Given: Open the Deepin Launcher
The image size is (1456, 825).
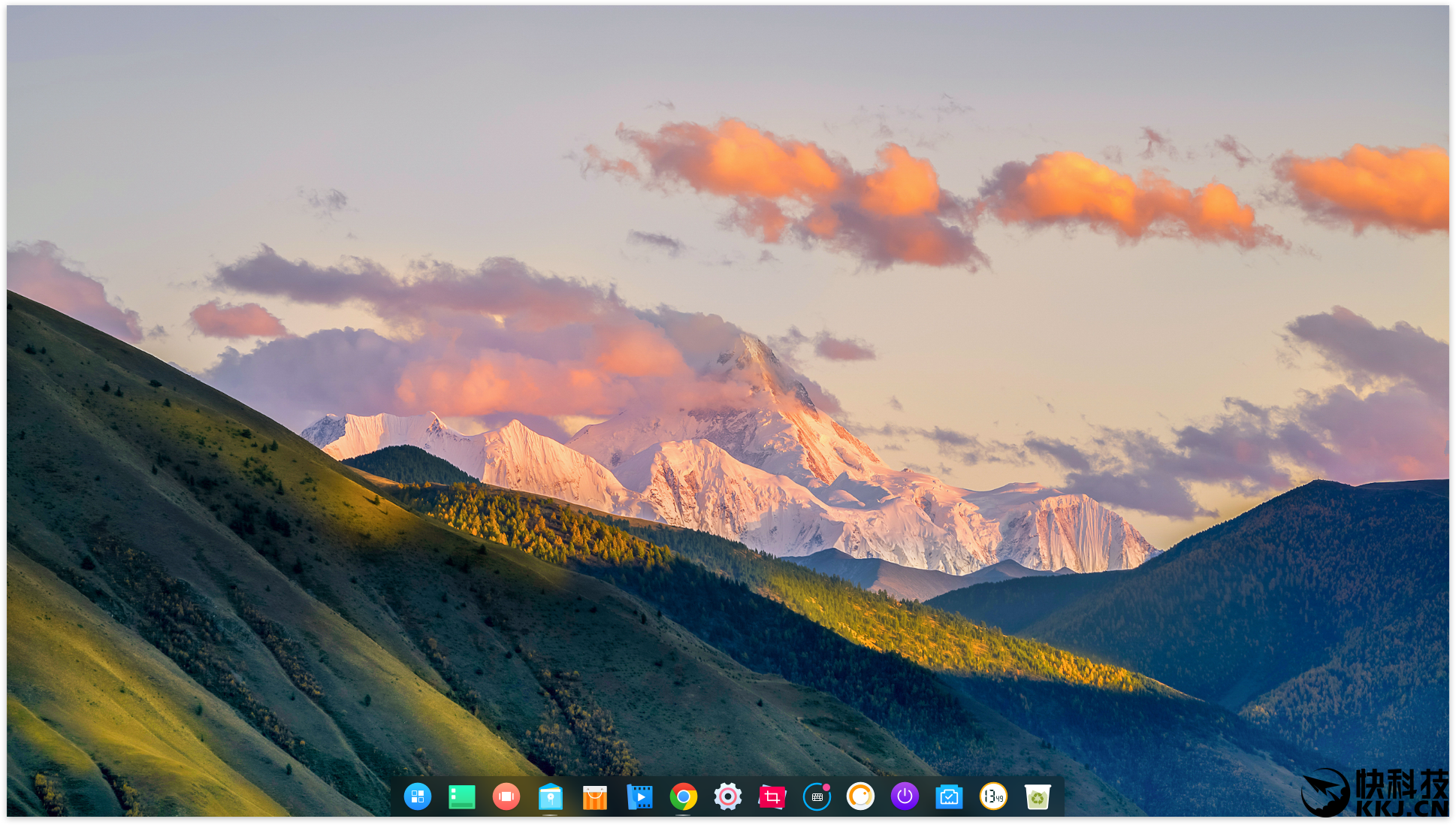Looking at the screenshot, I should (418, 796).
